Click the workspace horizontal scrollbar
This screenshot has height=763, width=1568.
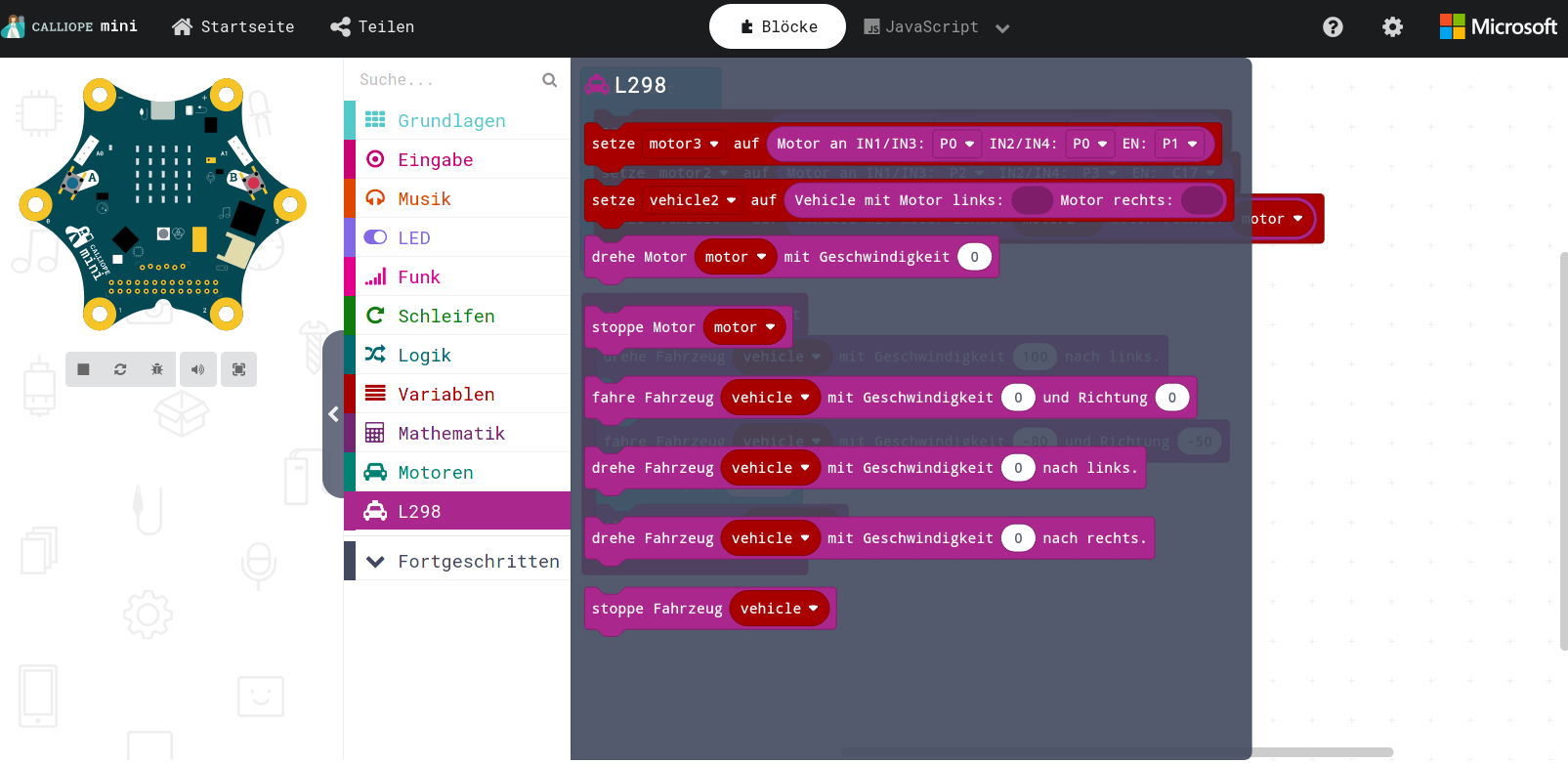tap(1117, 752)
